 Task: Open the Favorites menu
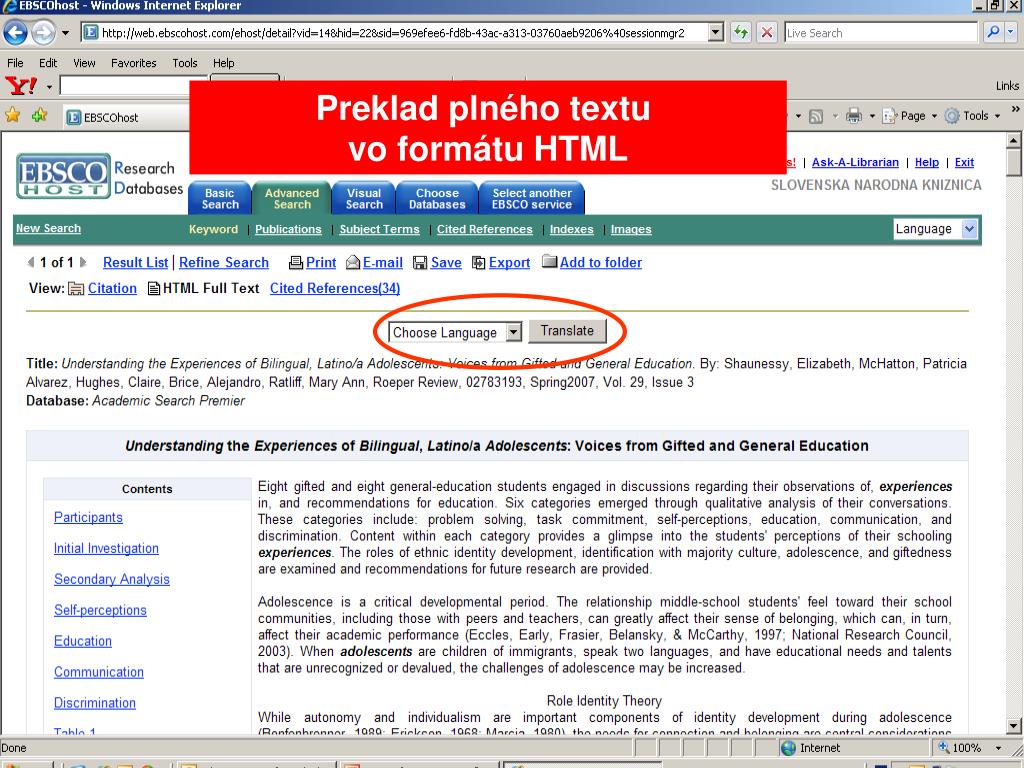pyautogui.click(x=133, y=63)
